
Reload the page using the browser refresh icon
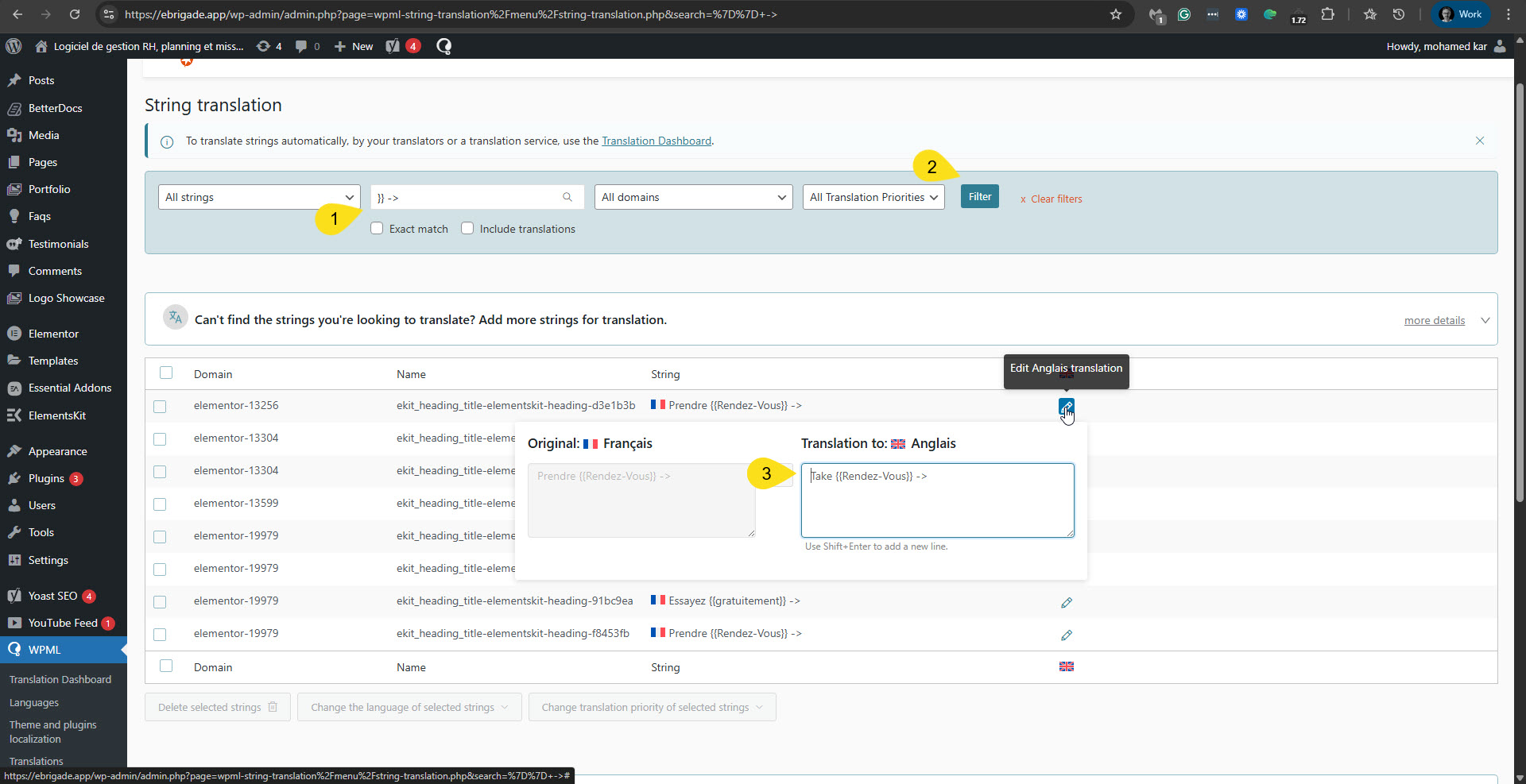point(74,14)
